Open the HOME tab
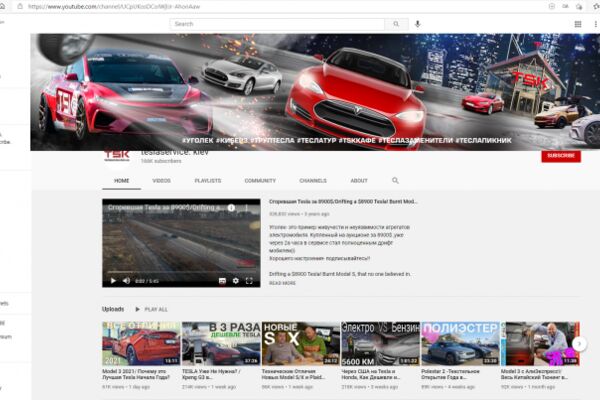Screen dimensions: 600x400 click(121, 181)
